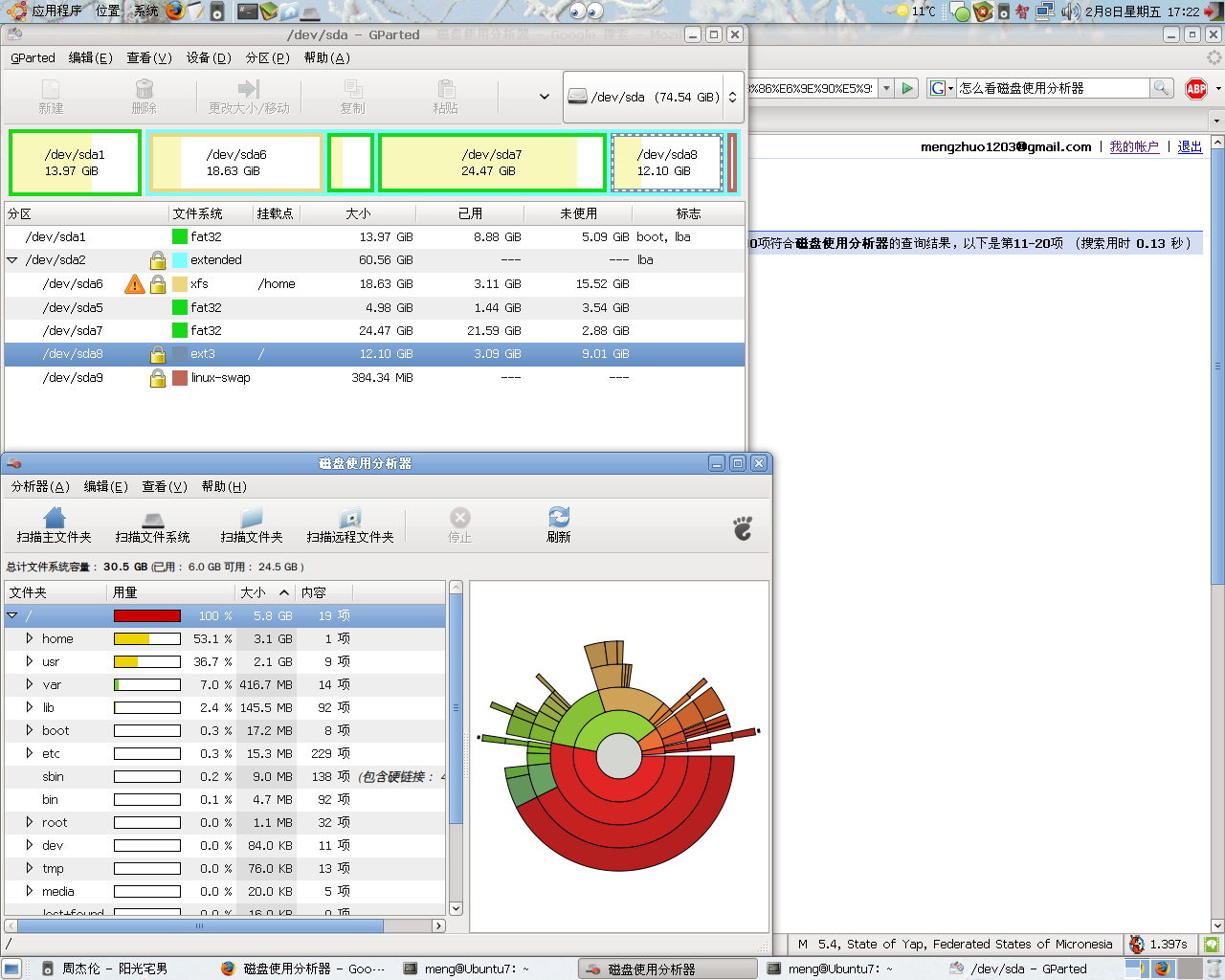Select the /dev/sda1 partition block in graph
Screen dimensions: 1225x980
[x=75, y=163]
